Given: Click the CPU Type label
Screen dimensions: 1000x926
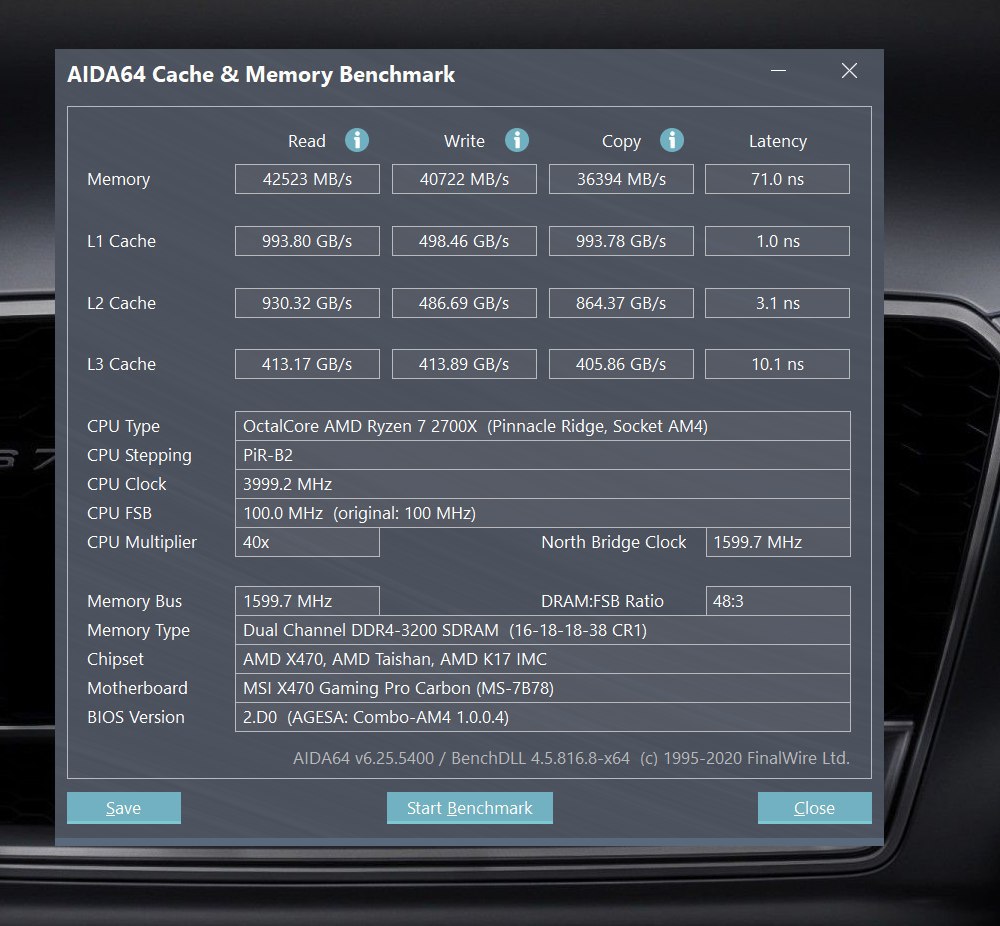Looking at the screenshot, I should click(x=124, y=426).
